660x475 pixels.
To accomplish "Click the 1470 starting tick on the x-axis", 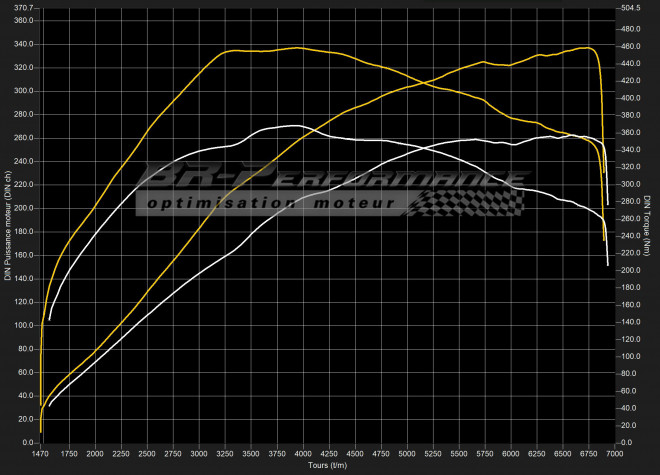I will [x=41, y=455].
